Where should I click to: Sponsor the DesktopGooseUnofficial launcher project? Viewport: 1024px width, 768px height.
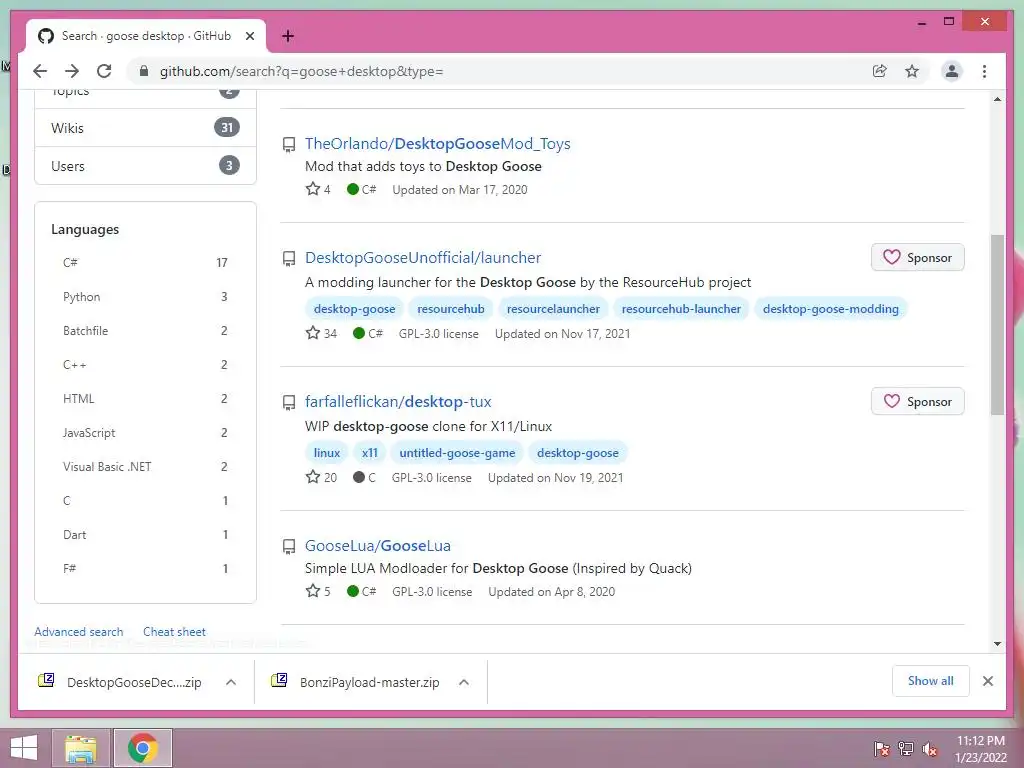click(918, 257)
